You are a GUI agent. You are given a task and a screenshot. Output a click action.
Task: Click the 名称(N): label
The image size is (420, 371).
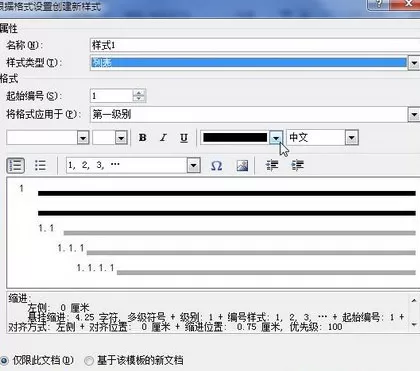click(x=25, y=45)
